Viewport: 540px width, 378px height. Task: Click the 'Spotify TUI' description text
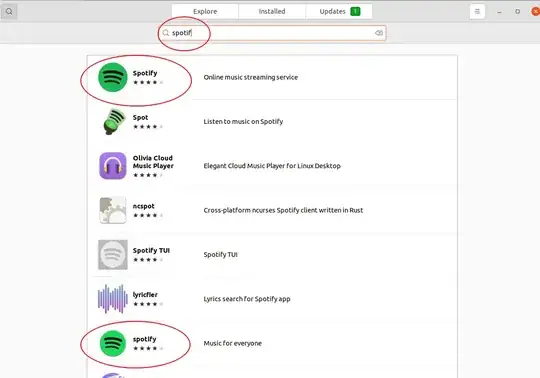[220, 254]
